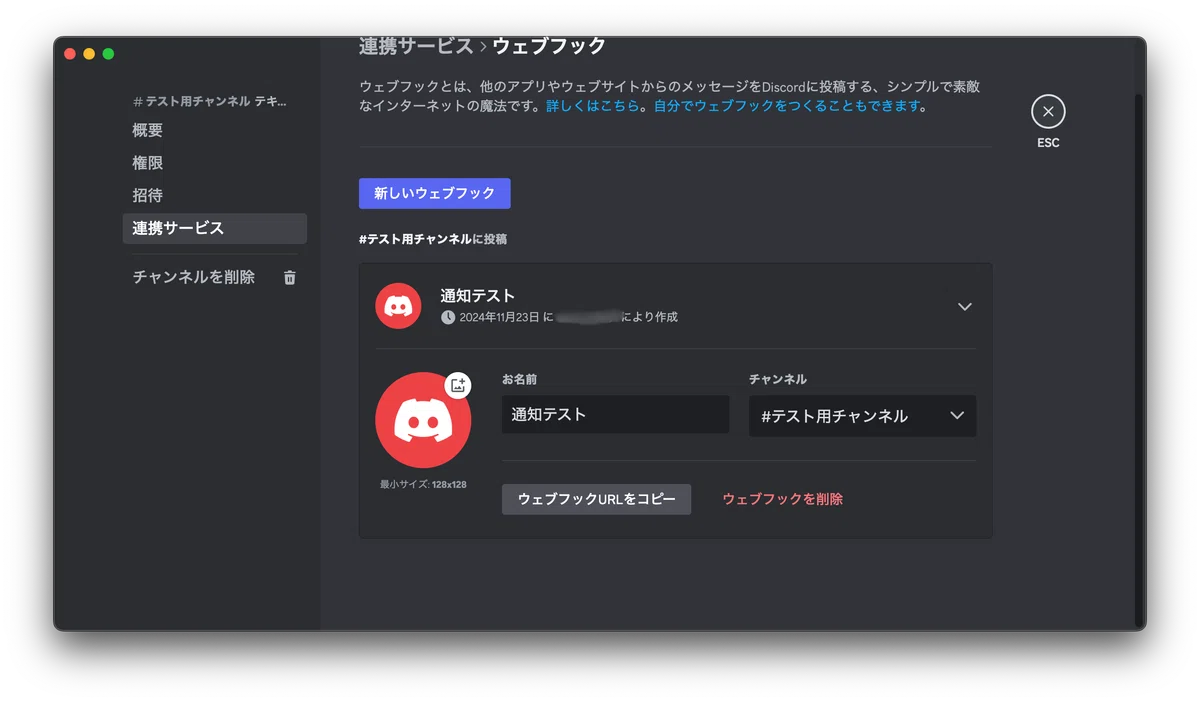
Task: Click the large red Discord avatar image
Action: [x=423, y=420]
